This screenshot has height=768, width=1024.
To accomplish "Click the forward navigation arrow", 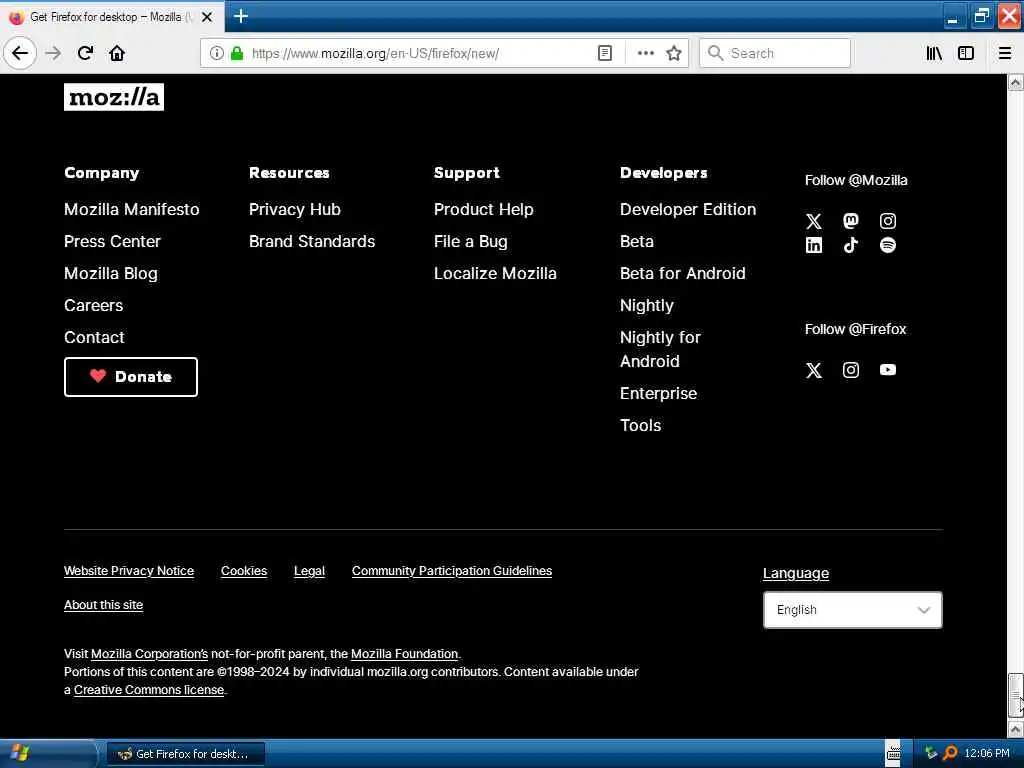I will [x=54, y=53].
